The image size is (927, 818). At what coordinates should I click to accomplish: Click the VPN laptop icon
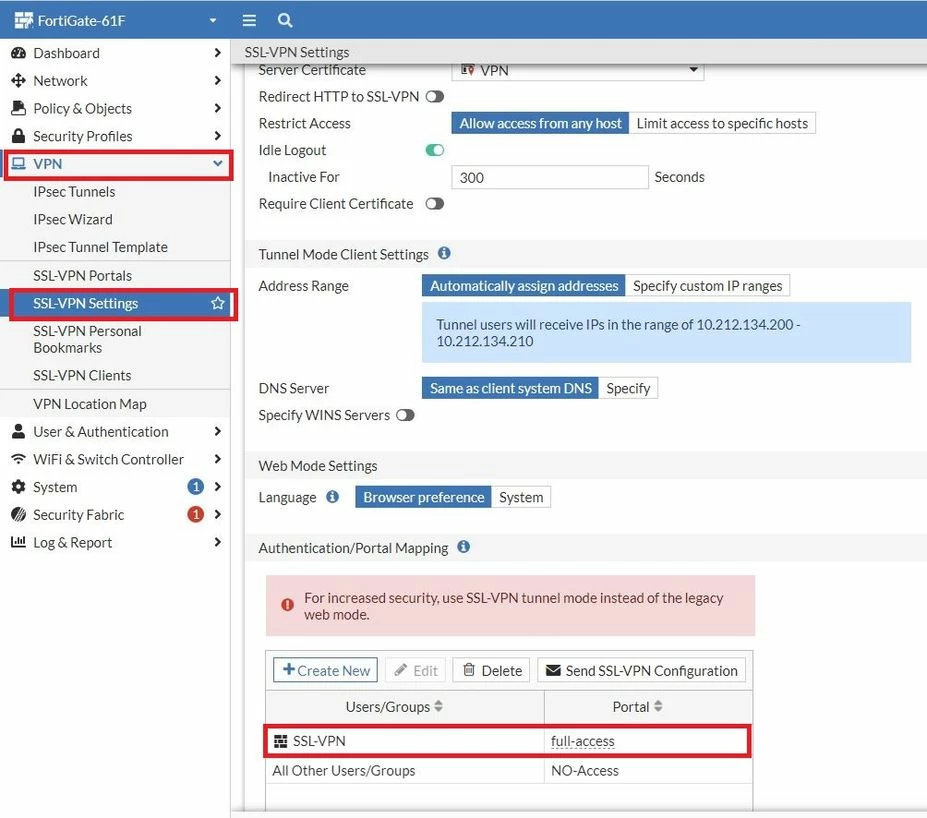[x=19, y=163]
